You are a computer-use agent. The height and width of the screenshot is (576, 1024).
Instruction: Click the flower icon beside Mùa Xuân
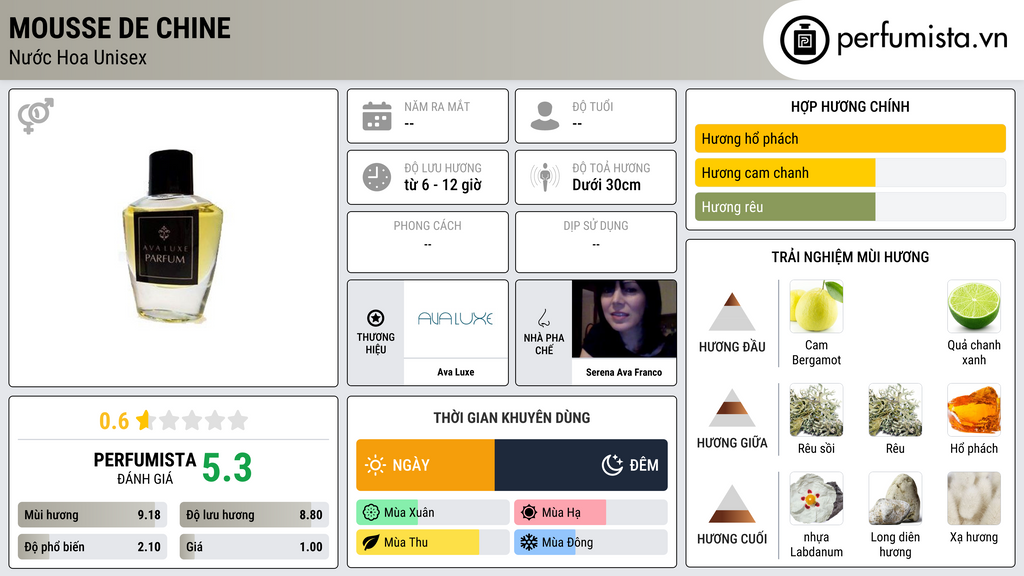[371, 513]
